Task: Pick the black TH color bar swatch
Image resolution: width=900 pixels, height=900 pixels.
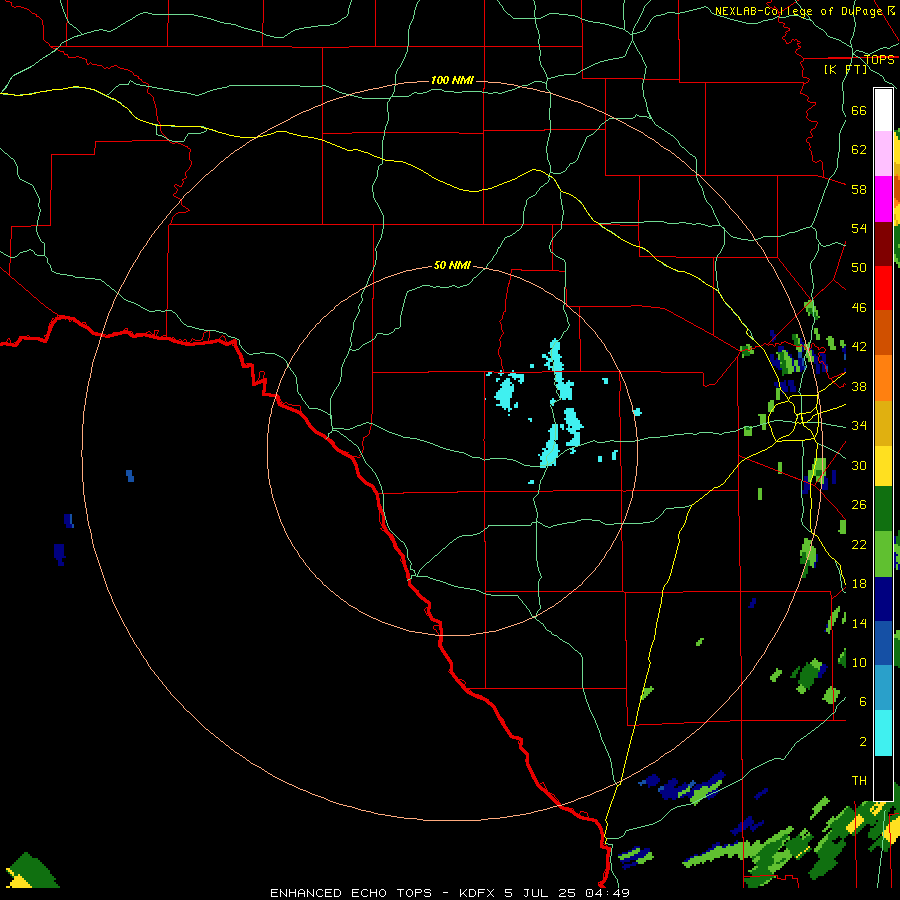Action: click(883, 778)
